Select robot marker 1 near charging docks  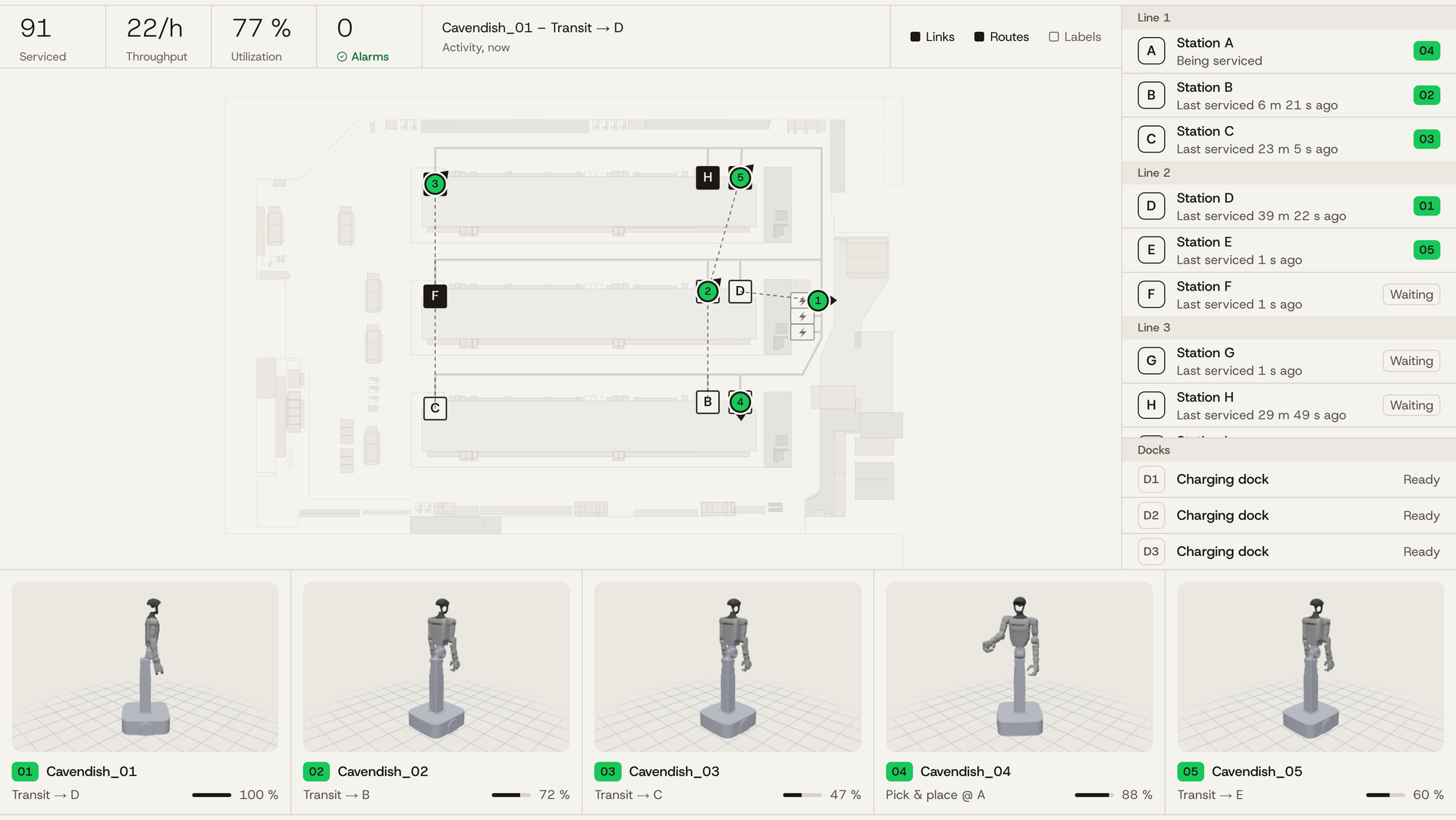pos(817,300)
